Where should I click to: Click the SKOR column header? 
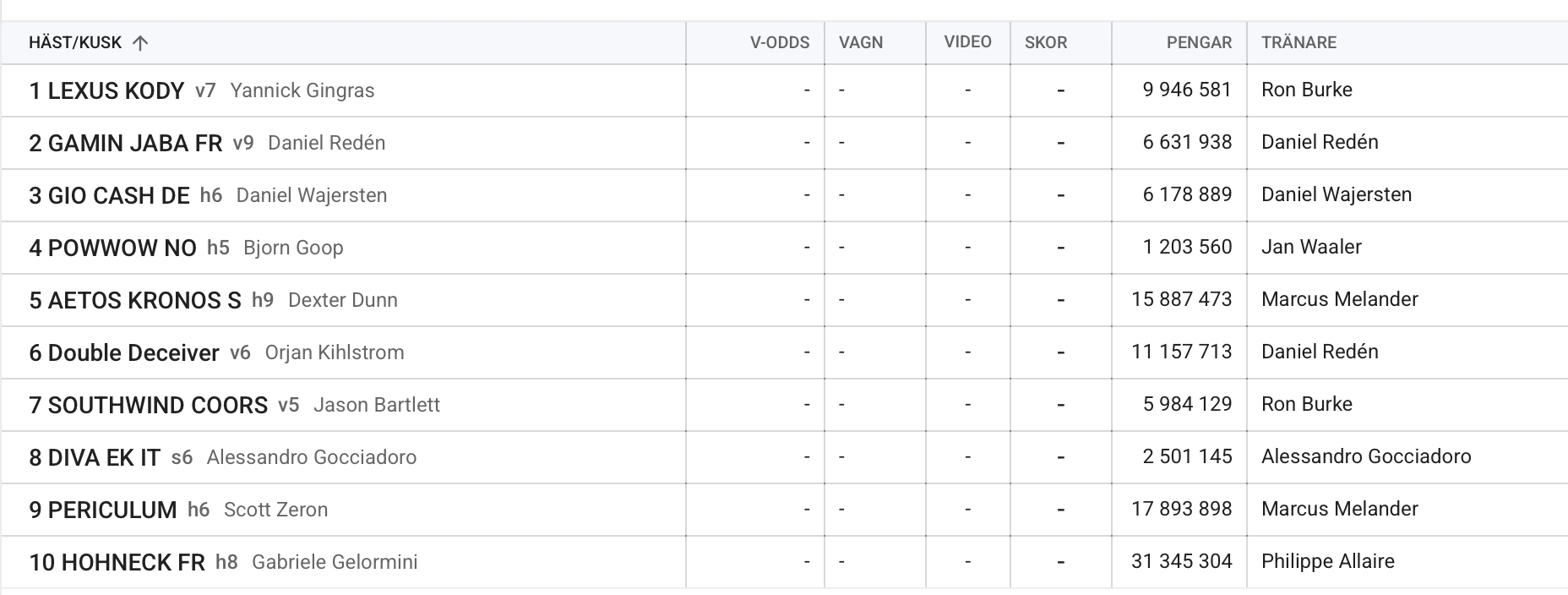click(x=1046, y=42)
